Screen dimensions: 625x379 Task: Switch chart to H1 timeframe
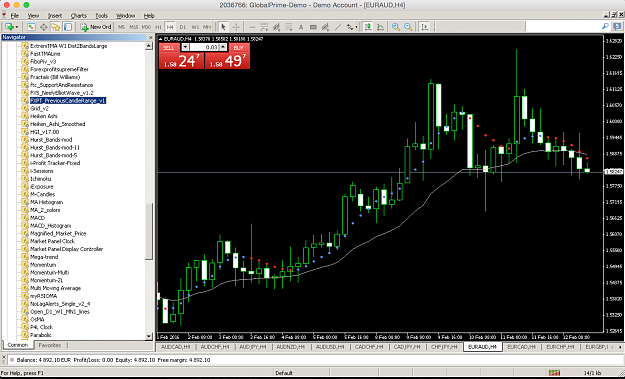point(158,27)
